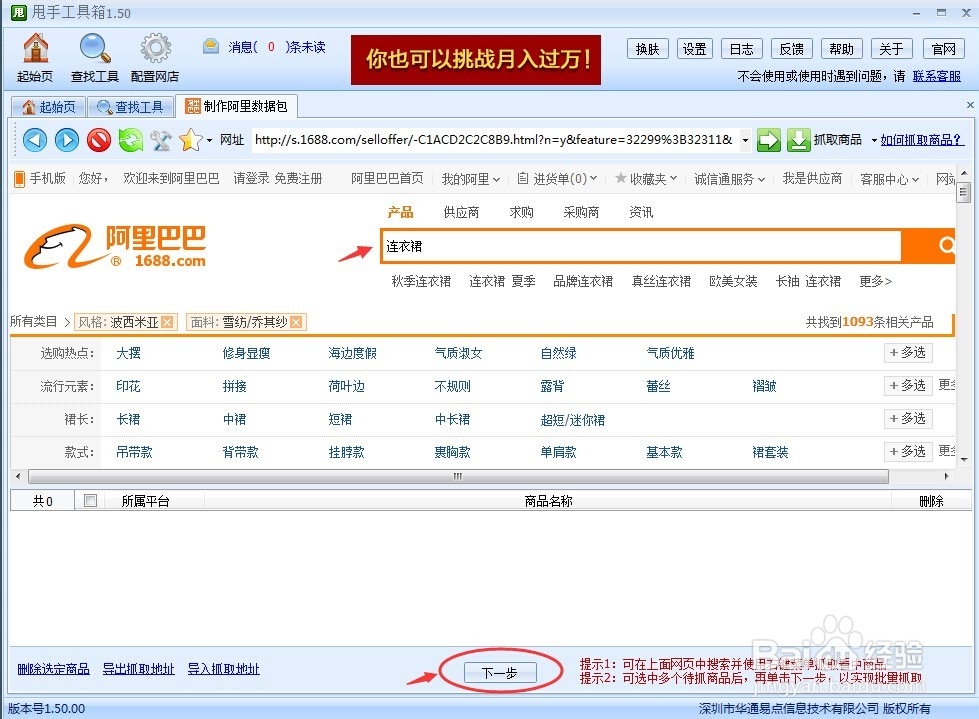This screenshot has width=979, height=719.
Task: Open the 如何抓取商品? link
Action: click(x=921, y=140)
